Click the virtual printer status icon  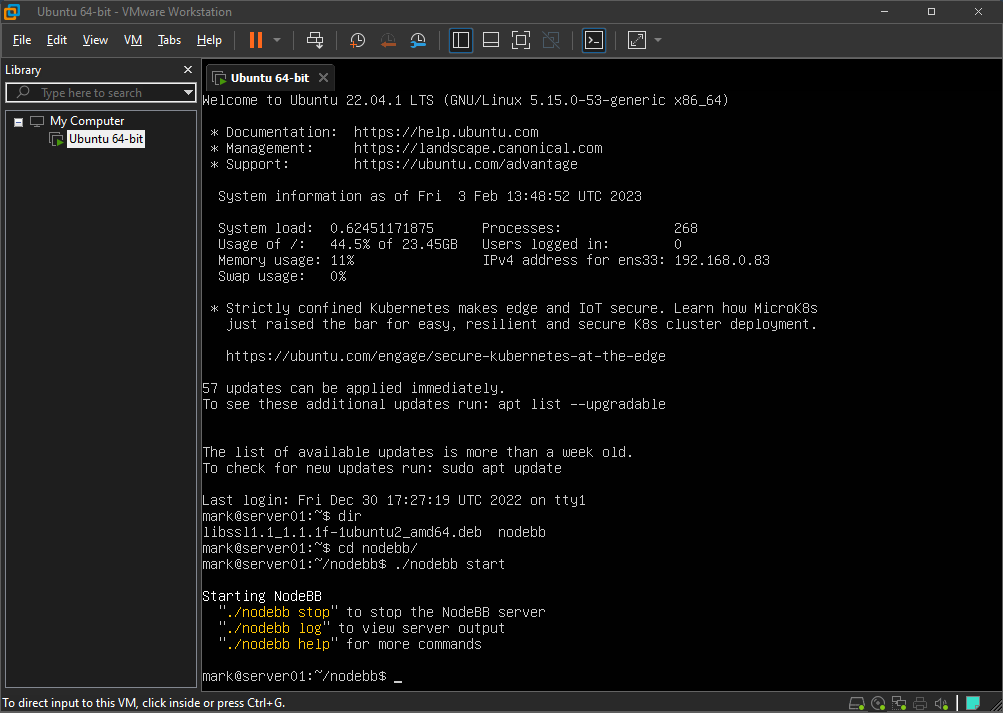click(919, 703)
